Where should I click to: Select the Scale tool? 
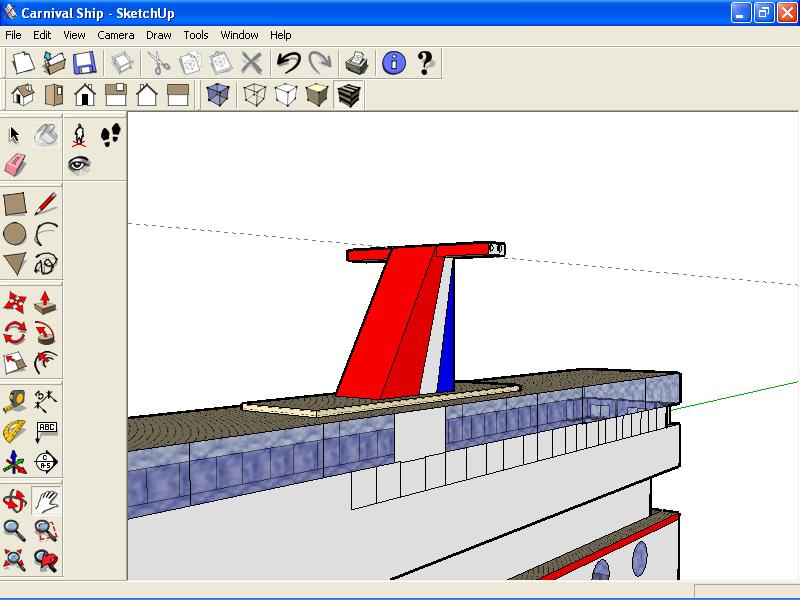(14, 363)
